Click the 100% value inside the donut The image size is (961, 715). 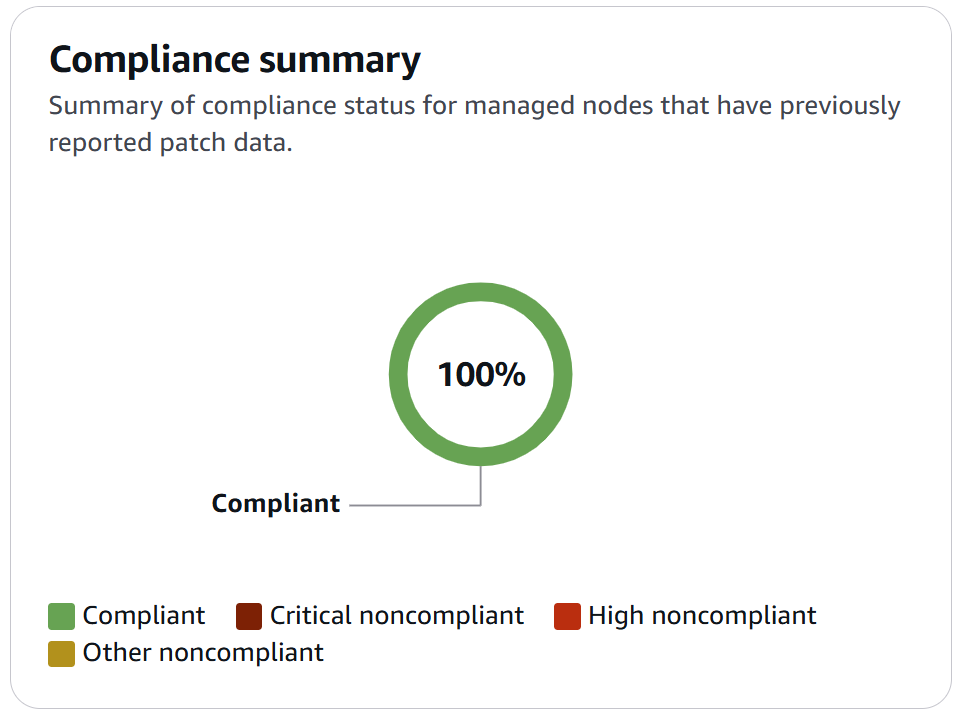(481, 375)
